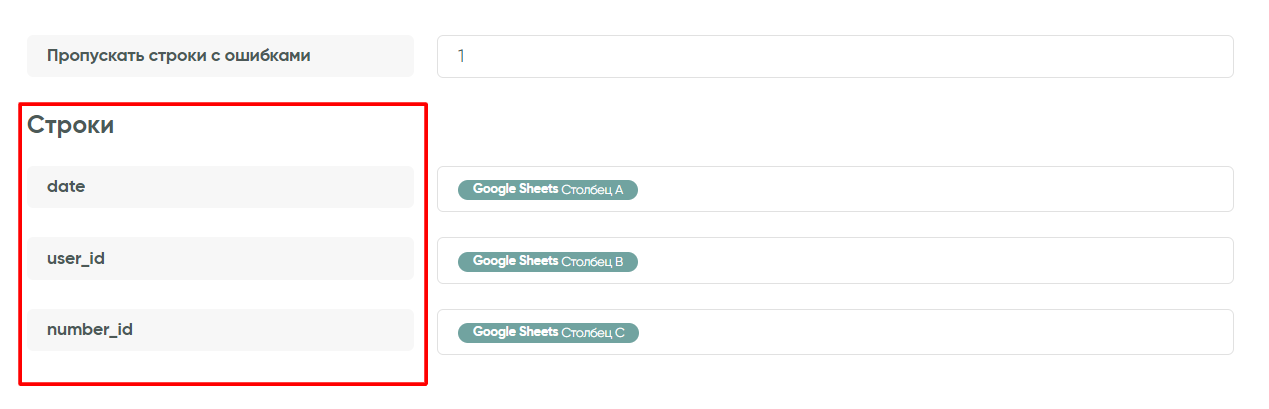The width and height of the screenshot is (1269, 409).
Task: Click the Google Sheets Столбец A tag pill
Action: click(547, 189)
